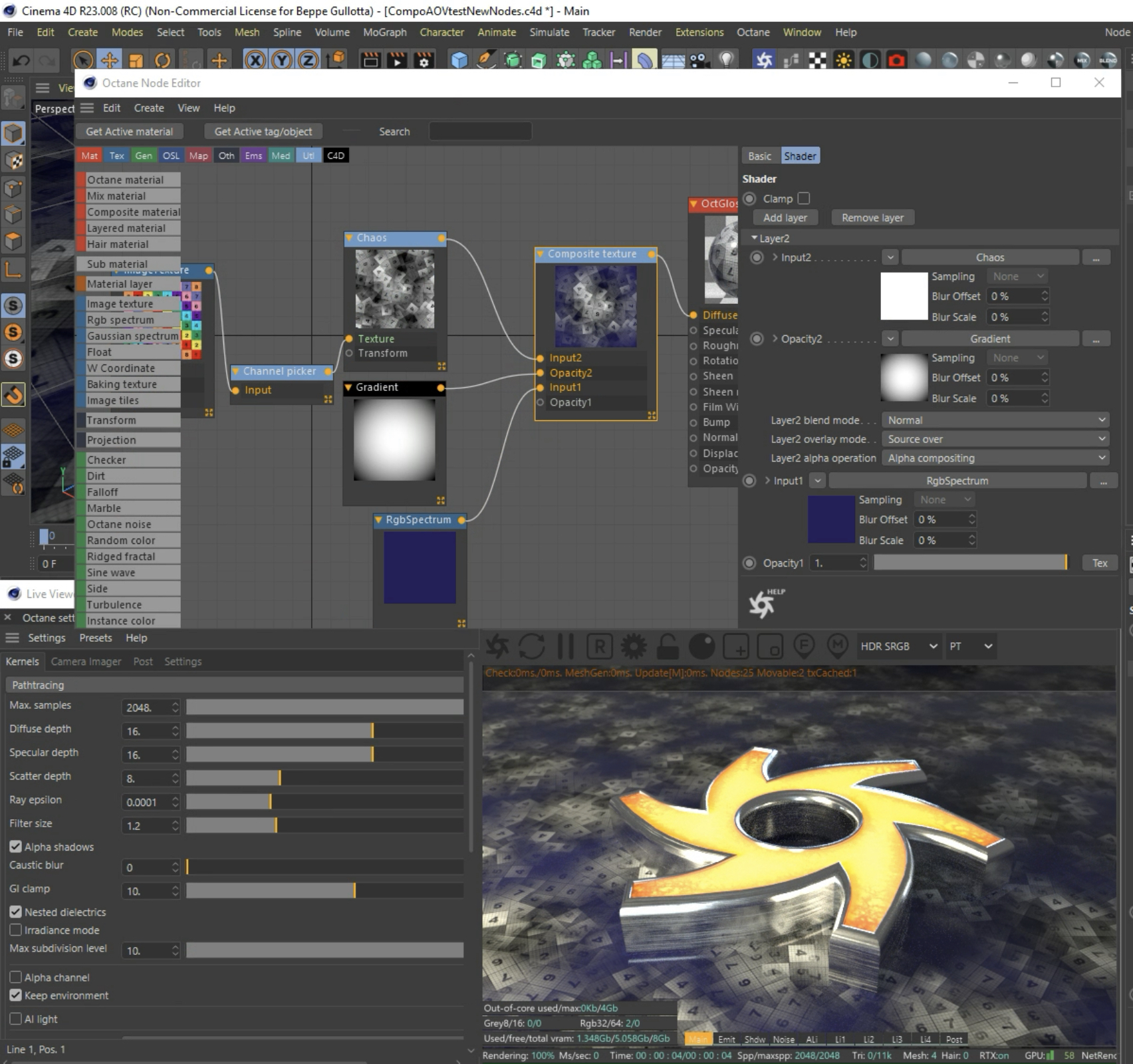This screenshot has height=1064, width=1133.
Task: Activate the Live Viewer focus picker F icon
Action: tap(804, 645)
